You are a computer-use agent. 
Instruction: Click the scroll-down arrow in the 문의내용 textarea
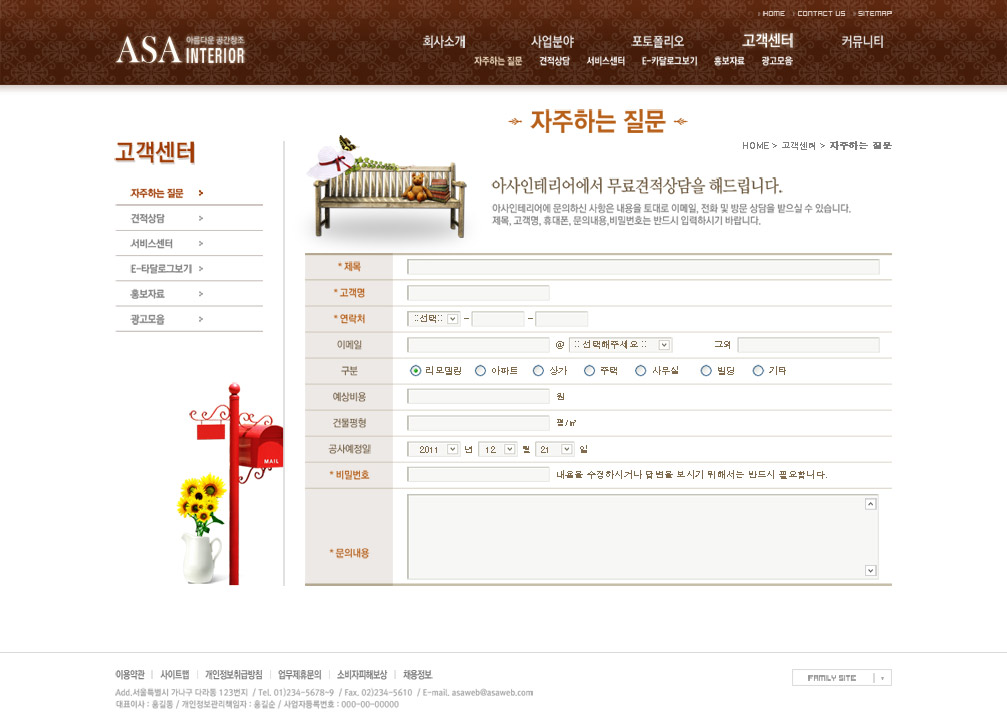870,570
